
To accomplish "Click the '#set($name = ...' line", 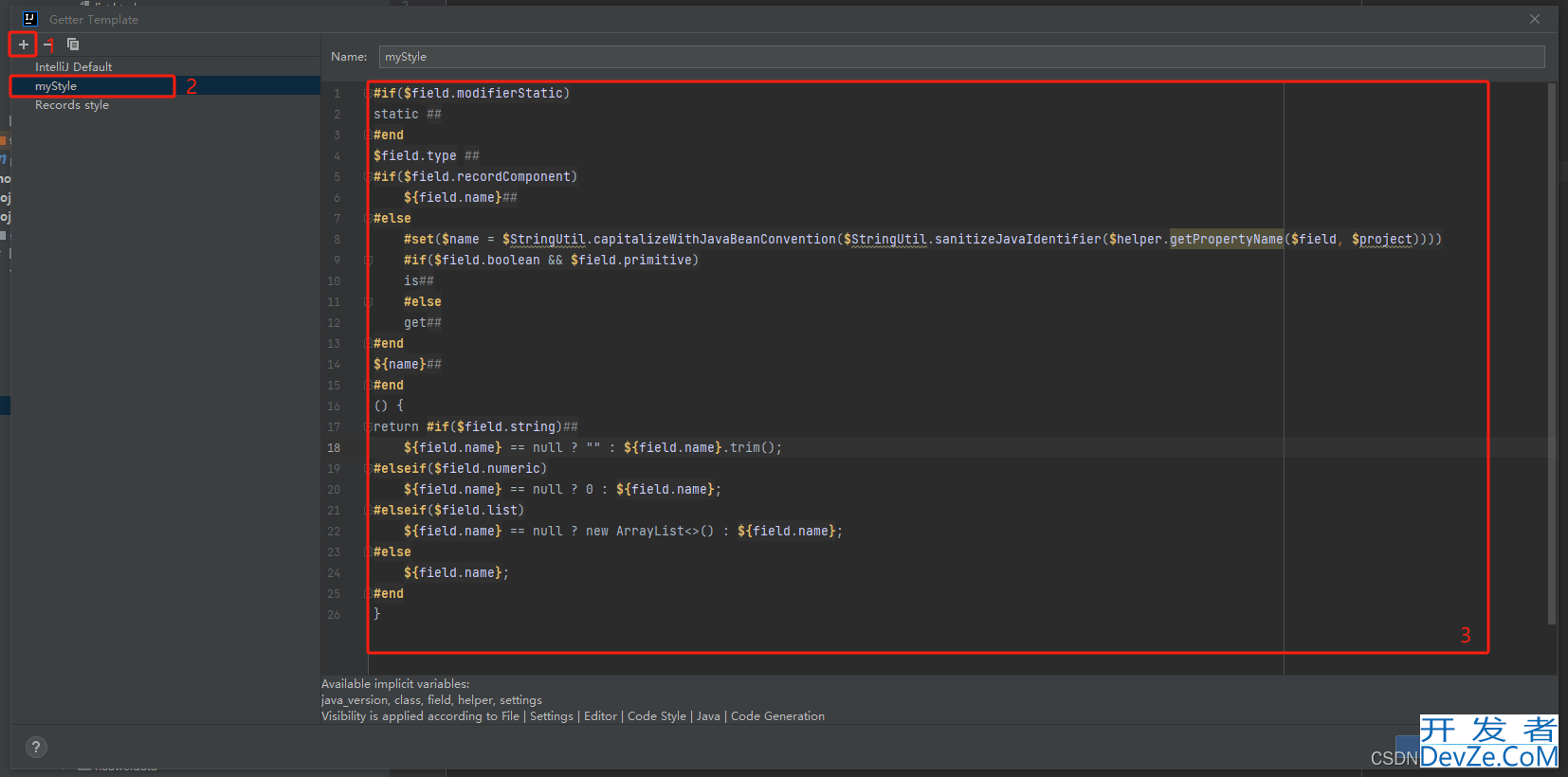I will click(x=922, y=239).
